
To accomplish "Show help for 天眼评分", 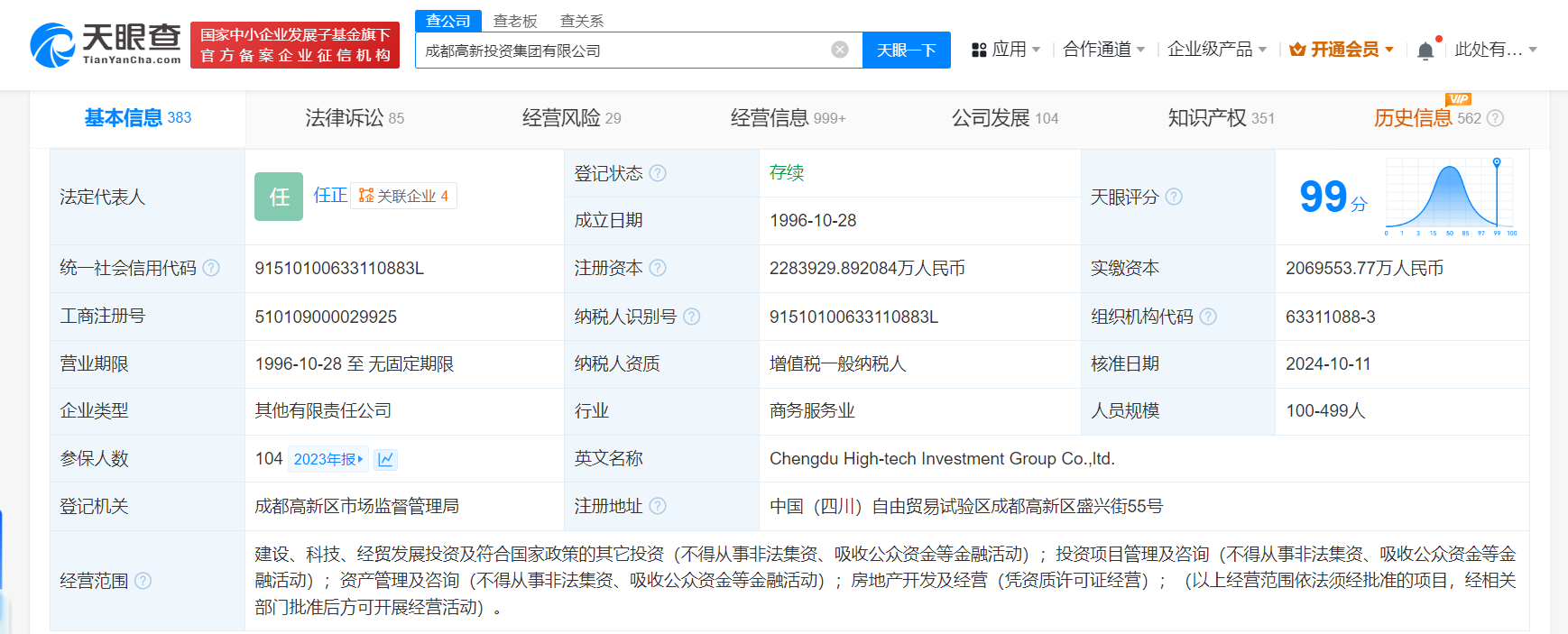I will click(x=1174, y=197).
